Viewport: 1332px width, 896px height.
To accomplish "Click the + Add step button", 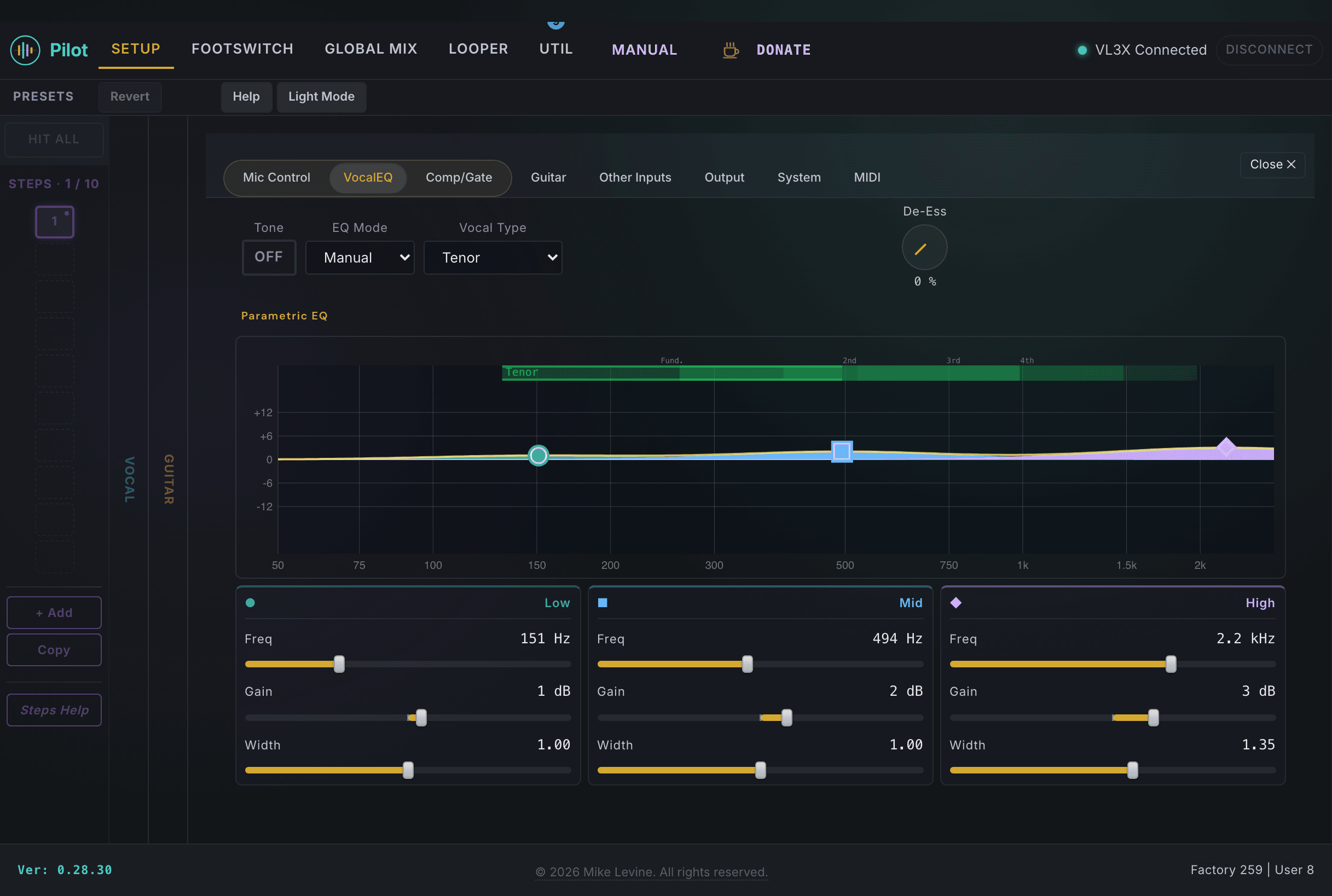I will point(54,613).
